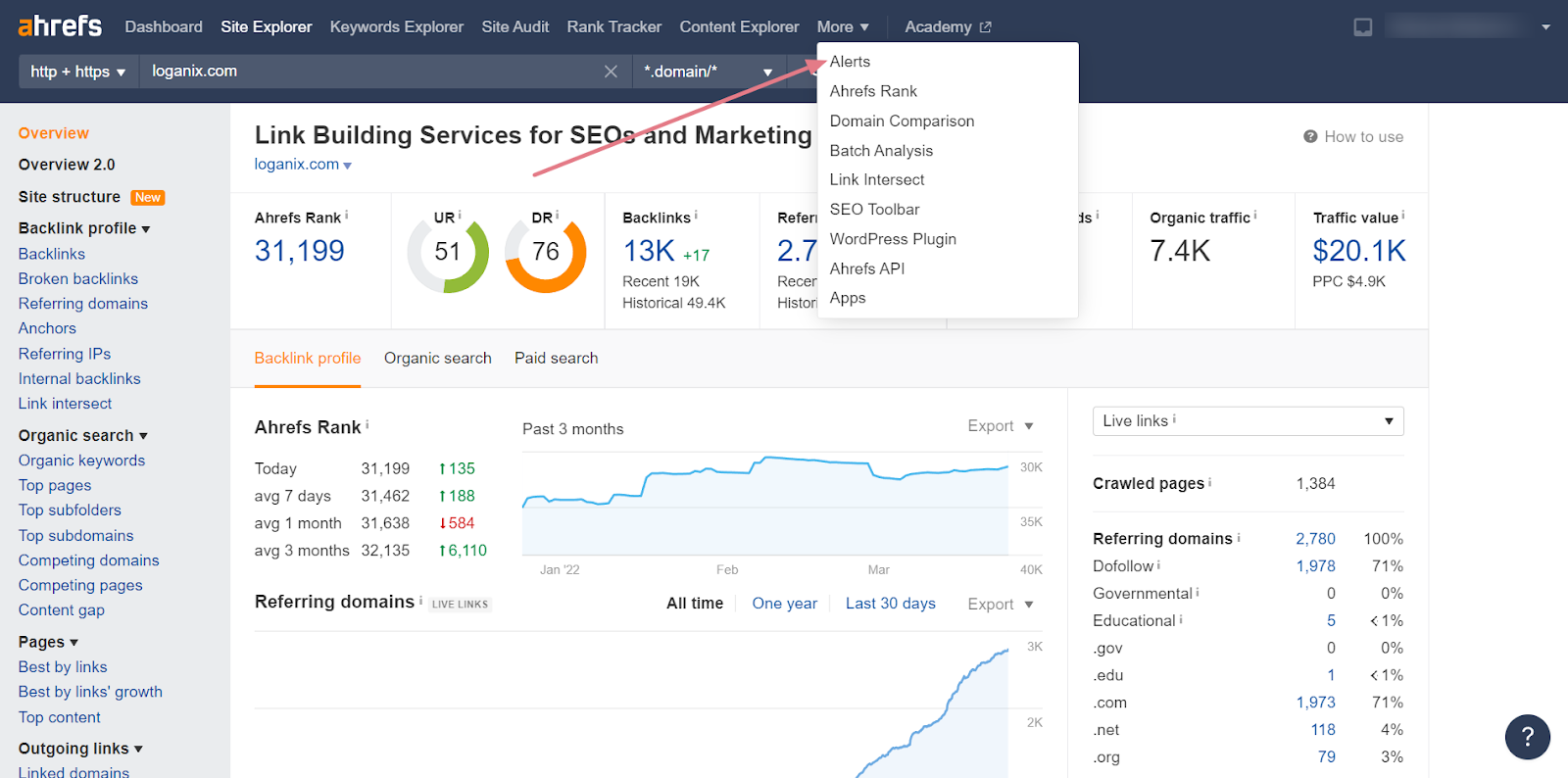
Task: Clear the loganix.com search field with X
Action: (x=611, y=72)
